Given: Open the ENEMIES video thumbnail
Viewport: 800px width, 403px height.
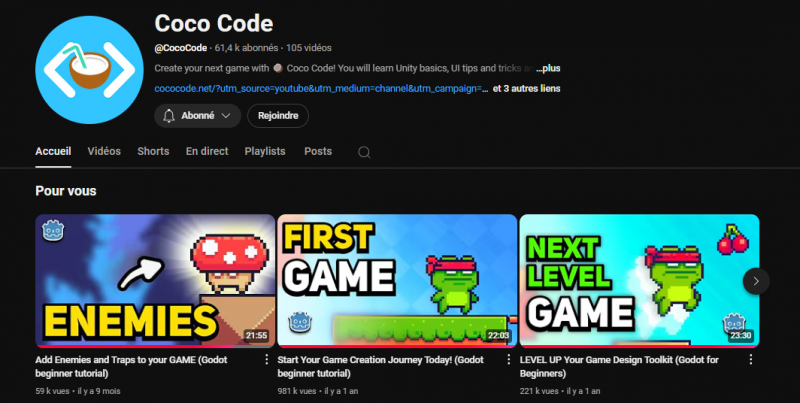Looking at the screenshot, I should (x=155, y=280).
